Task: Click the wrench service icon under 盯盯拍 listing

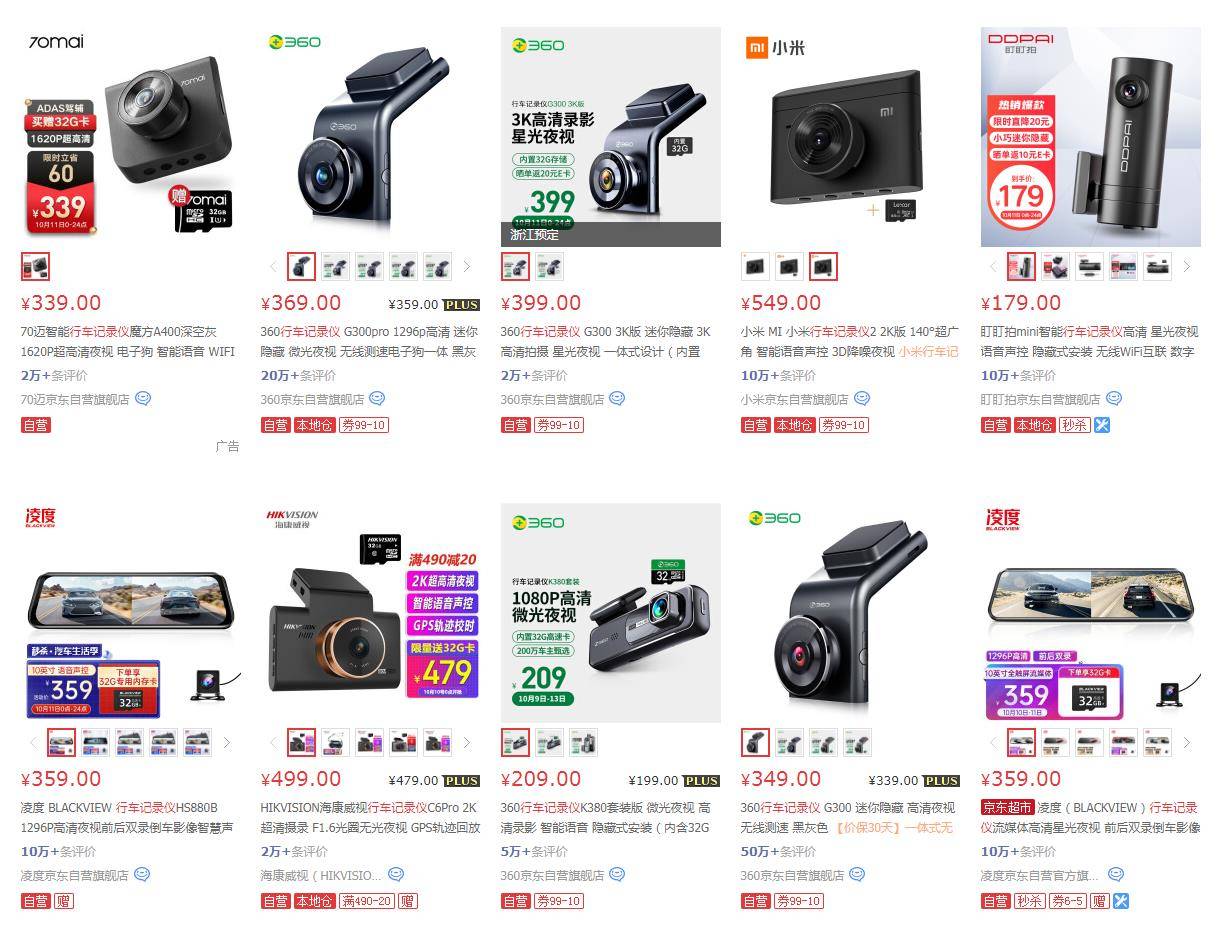Action: (x=1102, y=425)
